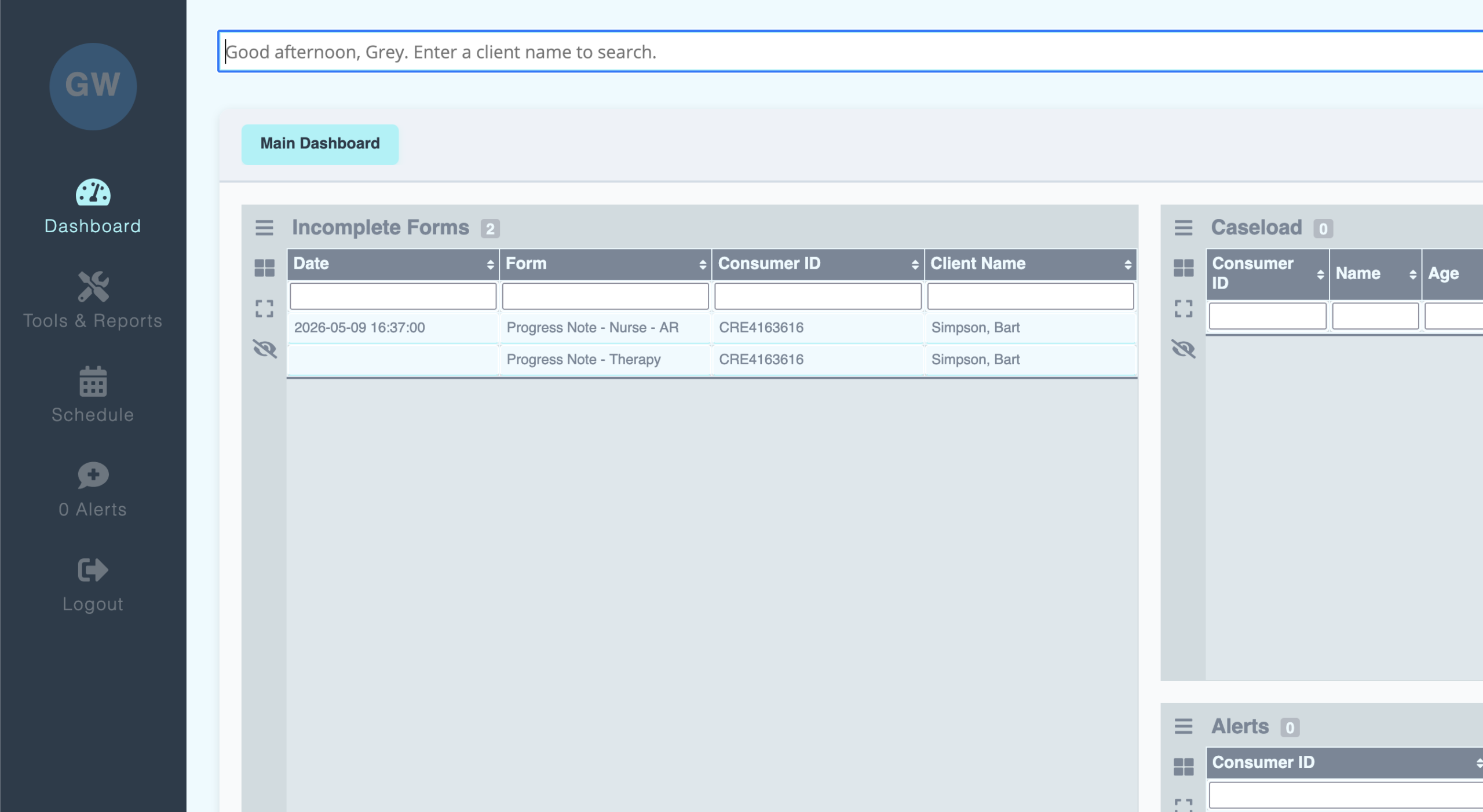Open Tools & Reports in the sidebar
The image size is (1483, 812).
[x=93, y=301]
